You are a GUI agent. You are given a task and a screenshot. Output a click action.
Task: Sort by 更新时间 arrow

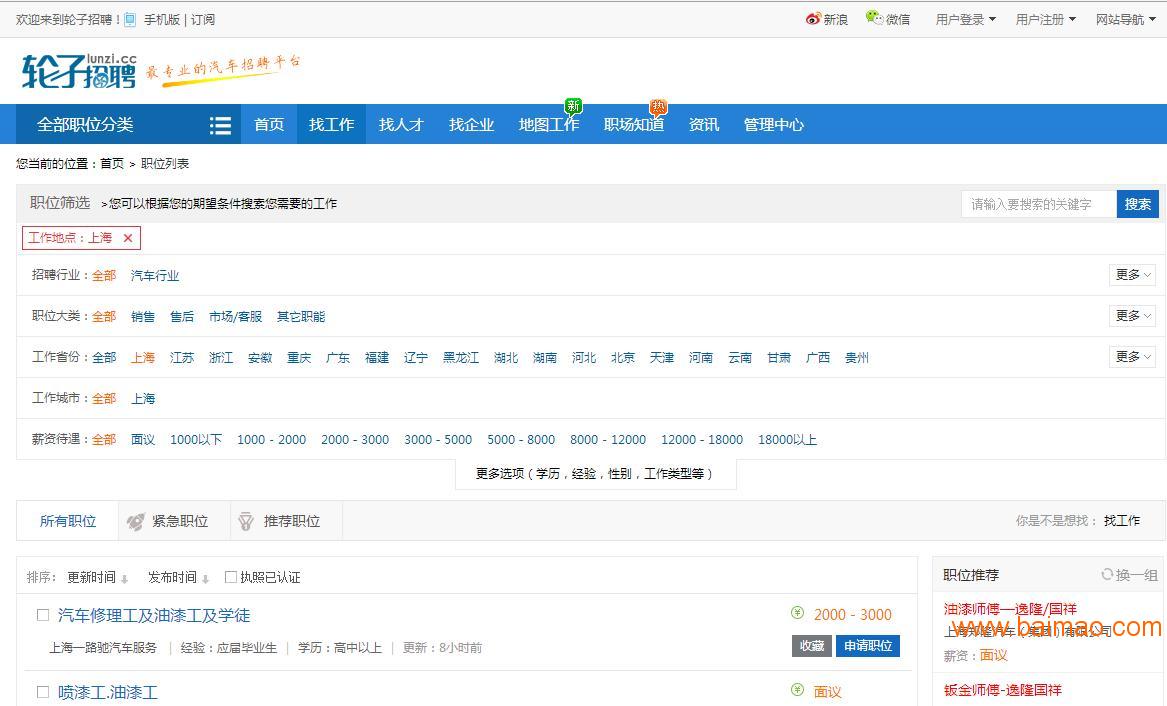tap(125, 579)
